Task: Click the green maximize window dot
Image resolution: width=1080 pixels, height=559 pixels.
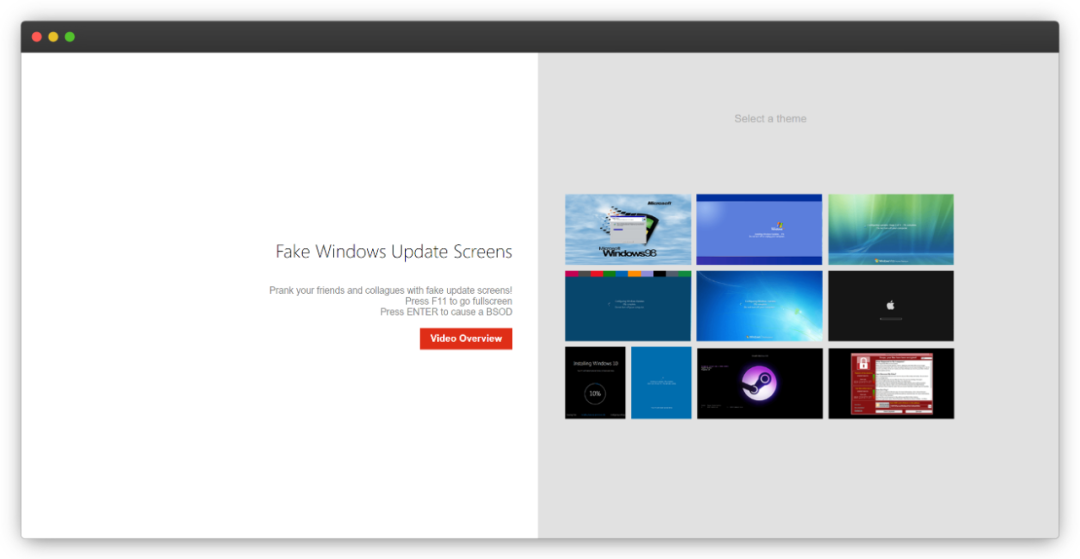Action: click(x=70, y=36)
